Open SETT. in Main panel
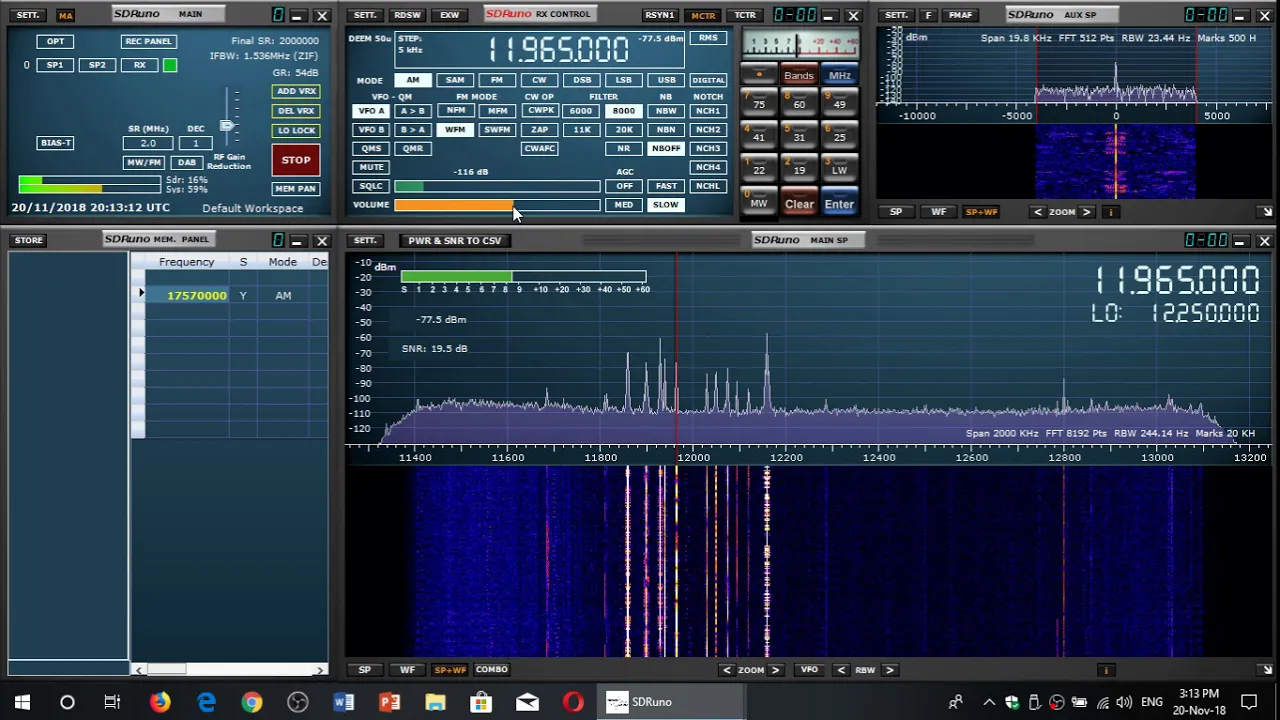The image size is (1280, 720). click(x=28, y=15)
